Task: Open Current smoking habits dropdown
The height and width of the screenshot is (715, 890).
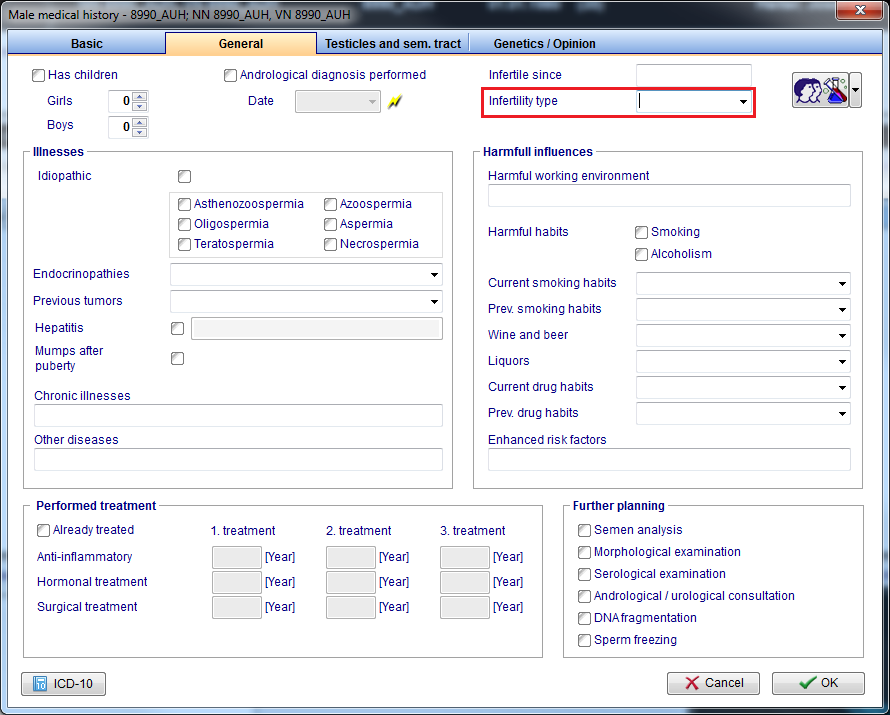Action: click(842, 284)
